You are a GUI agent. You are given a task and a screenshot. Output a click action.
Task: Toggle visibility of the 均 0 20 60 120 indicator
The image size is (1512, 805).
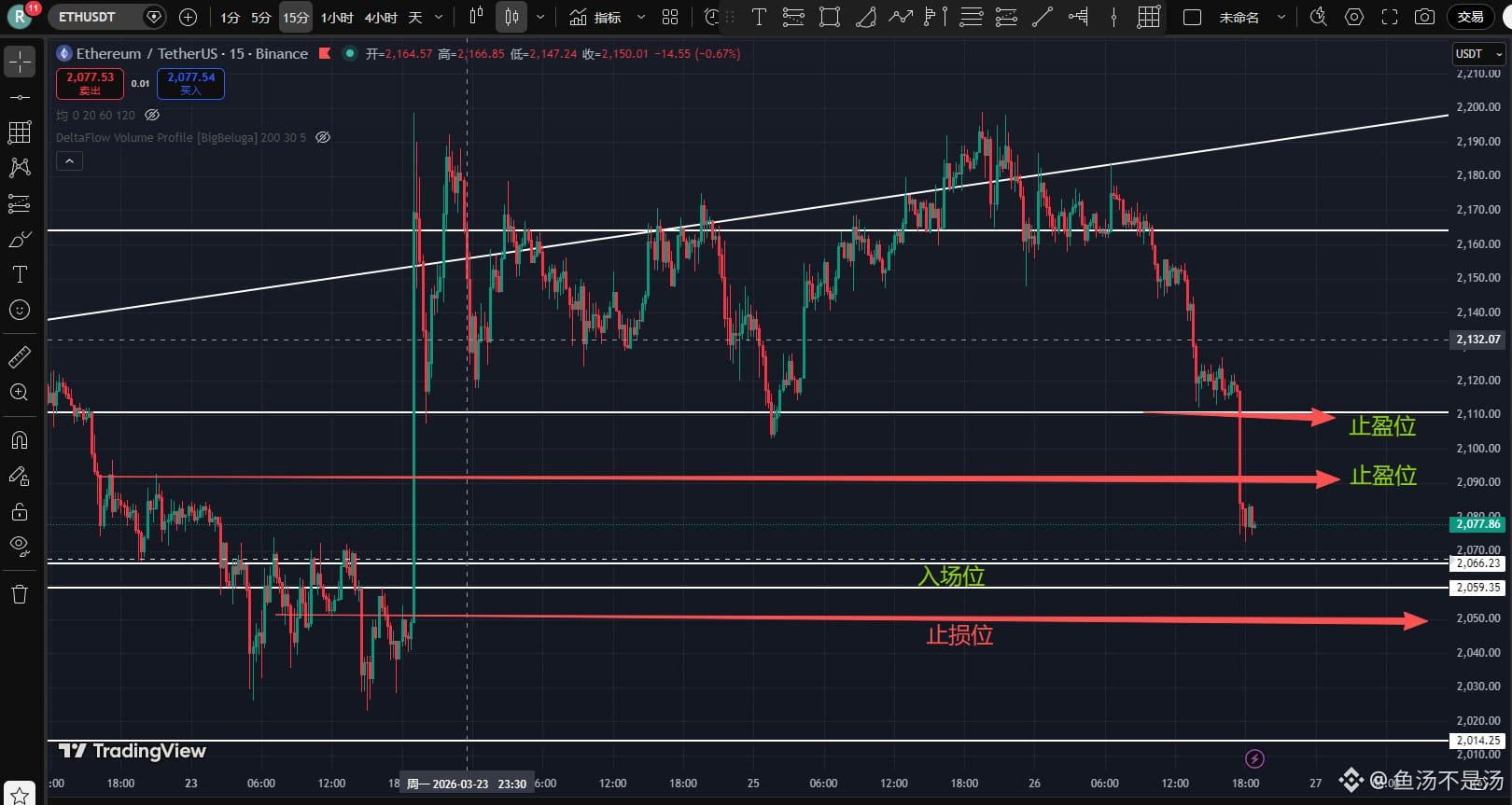152,115
